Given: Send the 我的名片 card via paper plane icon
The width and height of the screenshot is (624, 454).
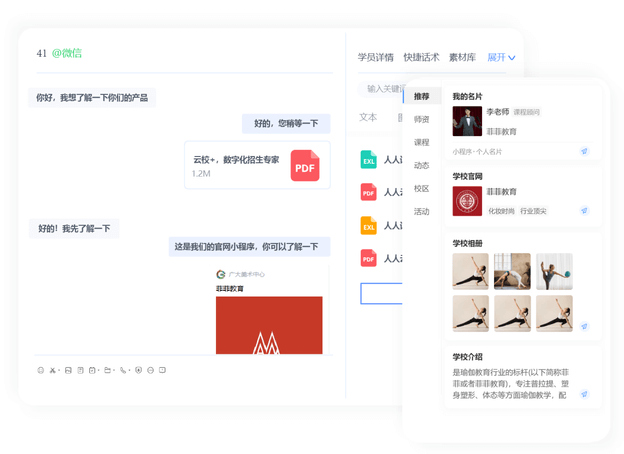Looking at the screenshot, I should pyautogui.click(x=584, y=152).
